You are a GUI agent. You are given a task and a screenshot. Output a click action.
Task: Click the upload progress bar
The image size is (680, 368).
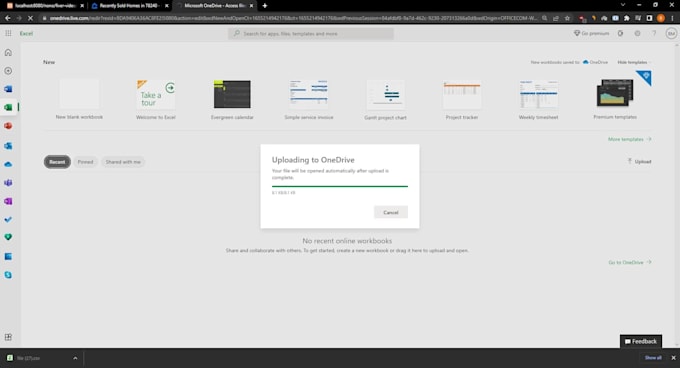[340, 186]
